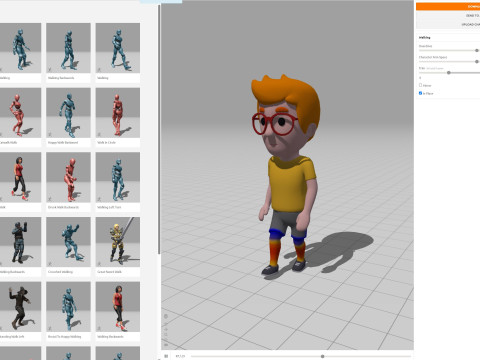Adjust the Character Arm-Space slider handle

477,62
